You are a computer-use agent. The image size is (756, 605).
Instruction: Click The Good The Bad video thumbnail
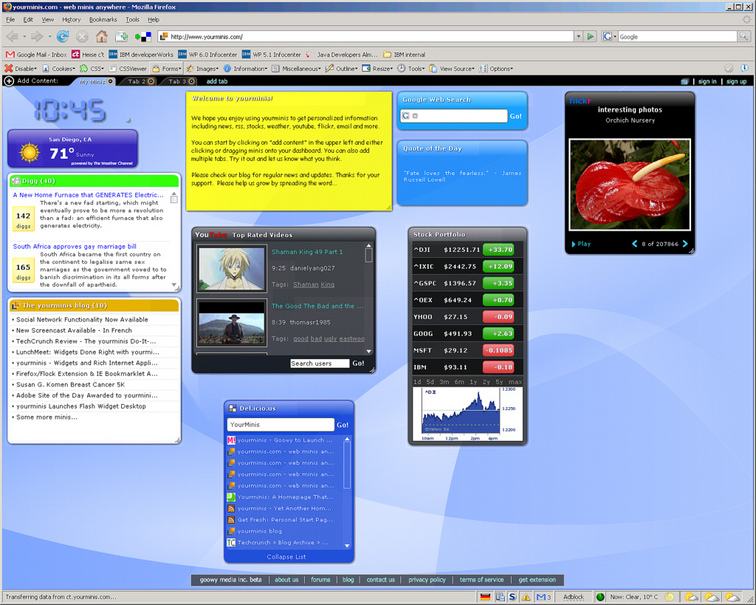tap(232, 323)
